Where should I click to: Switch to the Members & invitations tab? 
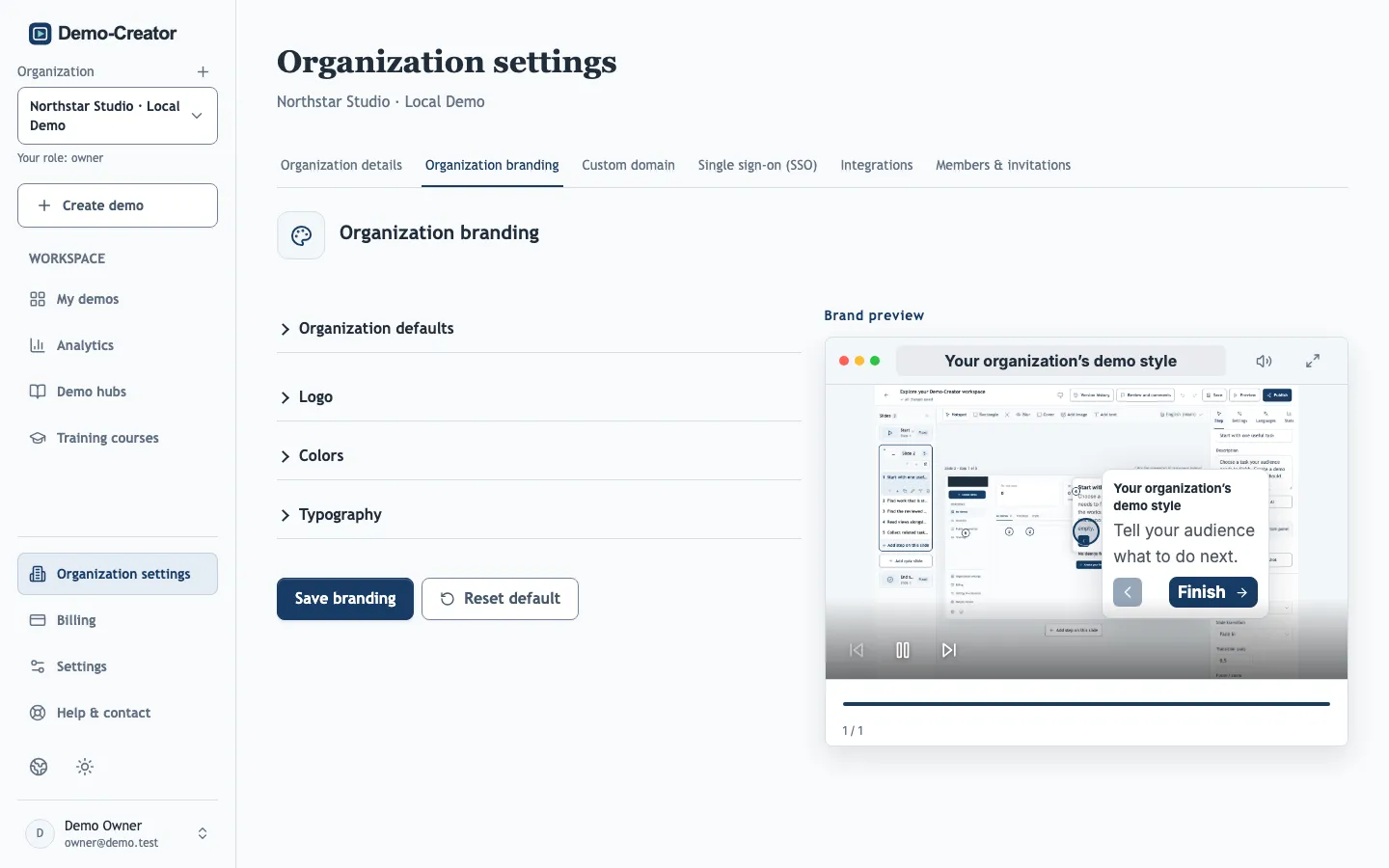(1003, 165)
